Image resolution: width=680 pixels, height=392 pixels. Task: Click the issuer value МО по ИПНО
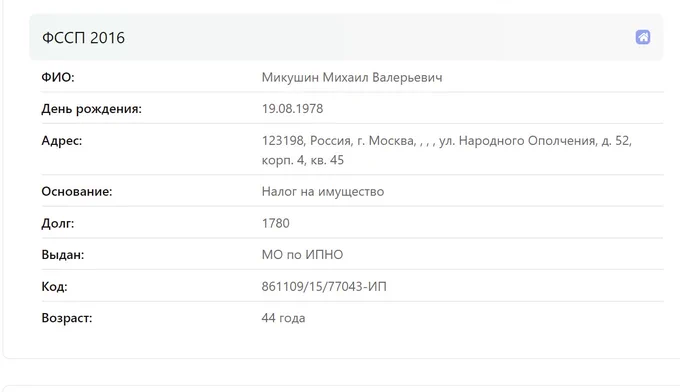click(x=302, y=255)
